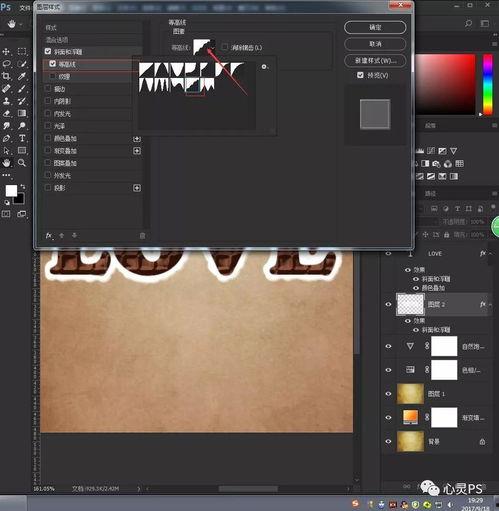Viewport: 499px width, 511px height.
Task: Hide the LOVE text layer
Action: pyautogui.click(x=388, y=254)
